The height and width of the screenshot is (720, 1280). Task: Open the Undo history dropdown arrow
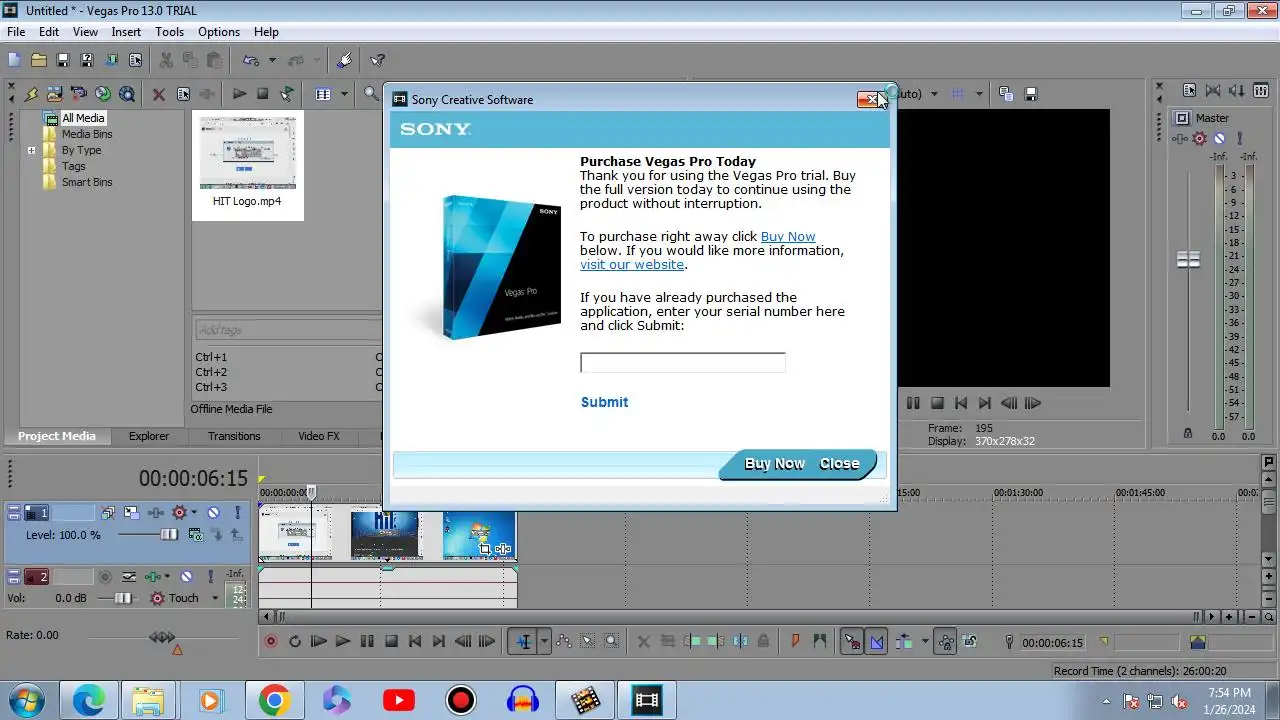272,60
